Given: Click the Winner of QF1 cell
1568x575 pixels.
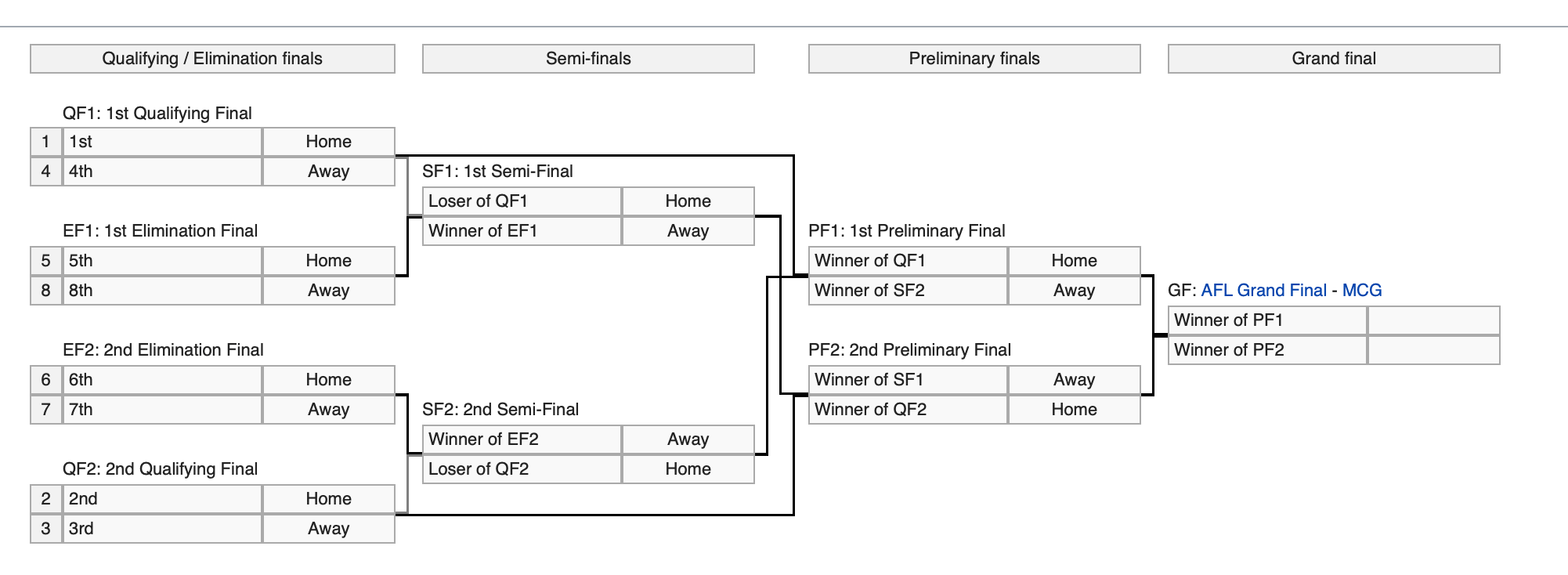Looking at the screenshot, I should click(x=908, y=261).
